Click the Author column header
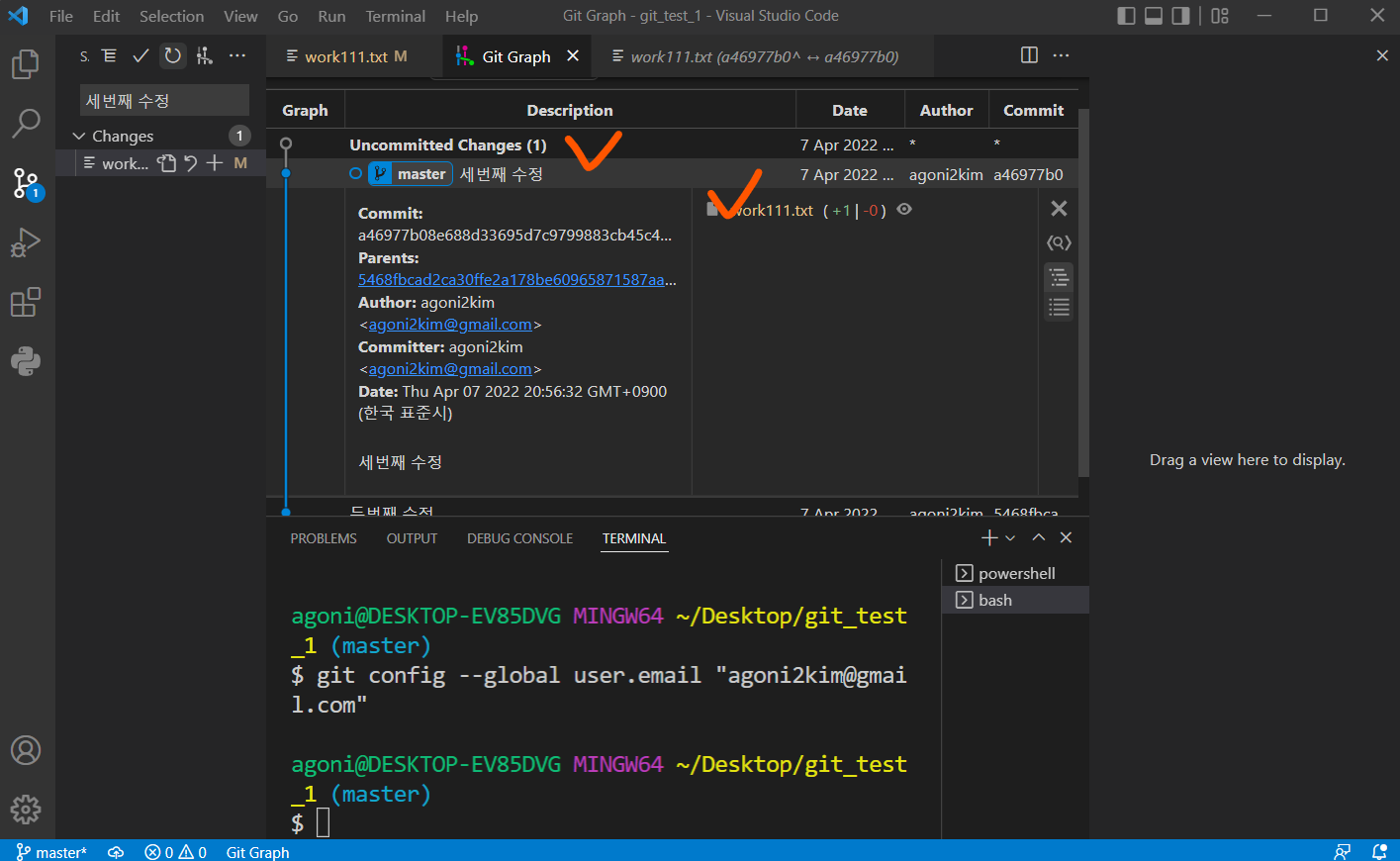This screenshot has width=1400, height=861. pyautogui.click(x=947, y=111)
